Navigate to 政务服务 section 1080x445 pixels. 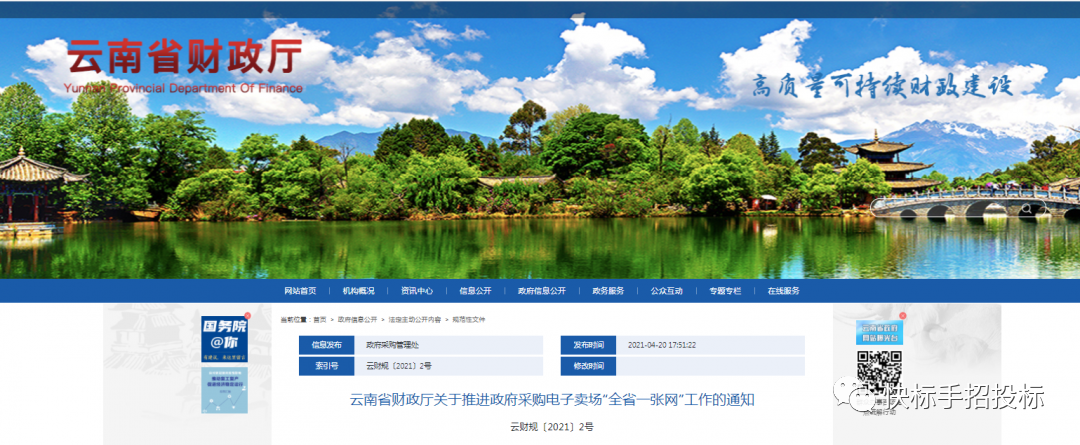point(608,291)
